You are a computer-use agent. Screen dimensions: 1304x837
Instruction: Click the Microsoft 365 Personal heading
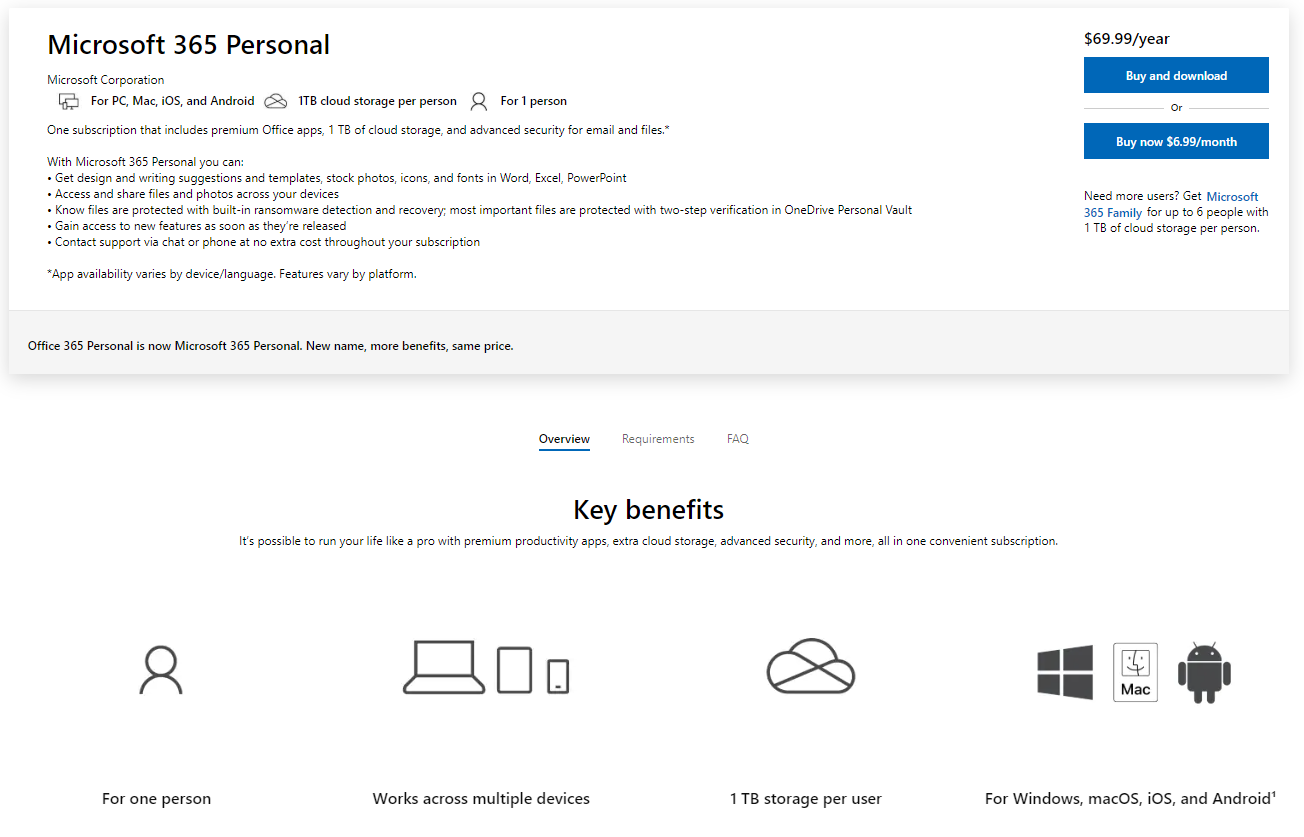(x=189, y=45)
